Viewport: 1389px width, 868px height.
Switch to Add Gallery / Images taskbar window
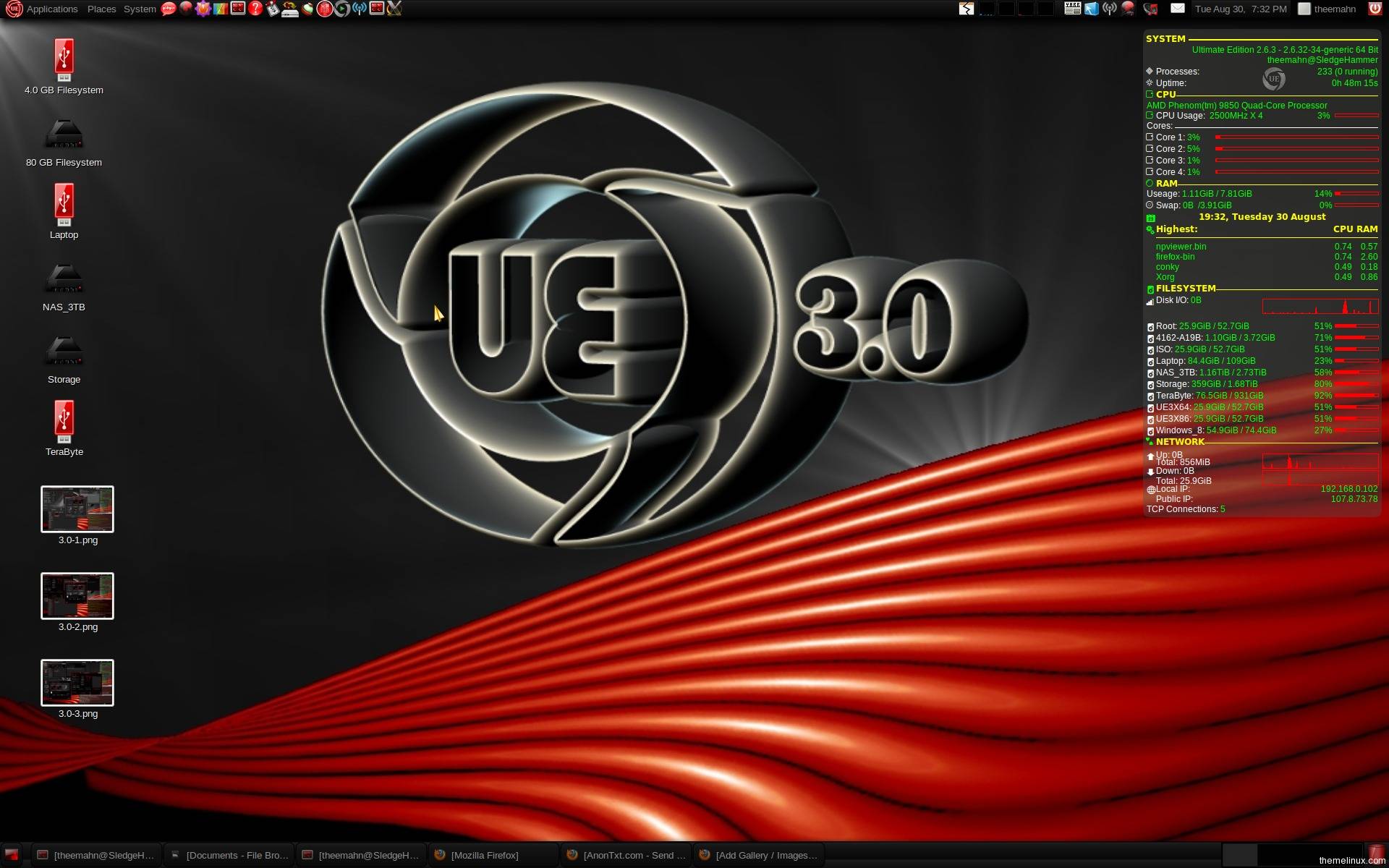coord(759,855)
